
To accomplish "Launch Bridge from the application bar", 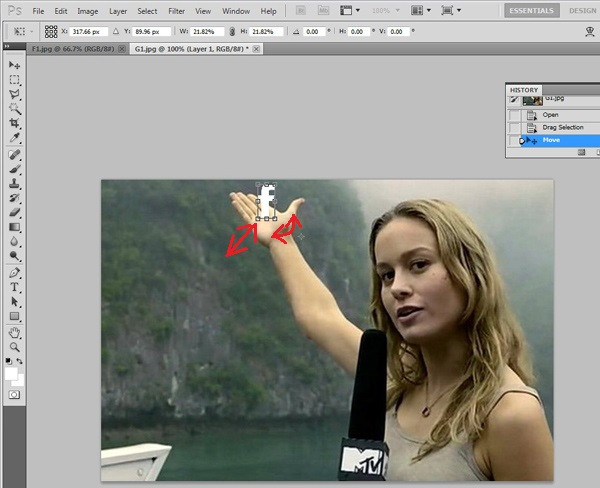I will (301, 11).
